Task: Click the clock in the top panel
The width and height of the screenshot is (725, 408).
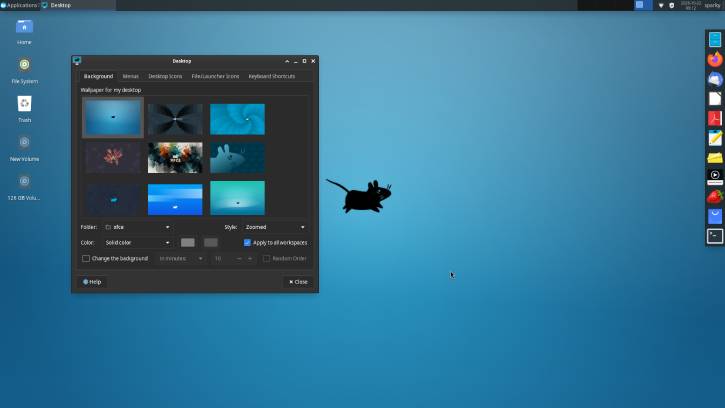Action: point(690,5)
